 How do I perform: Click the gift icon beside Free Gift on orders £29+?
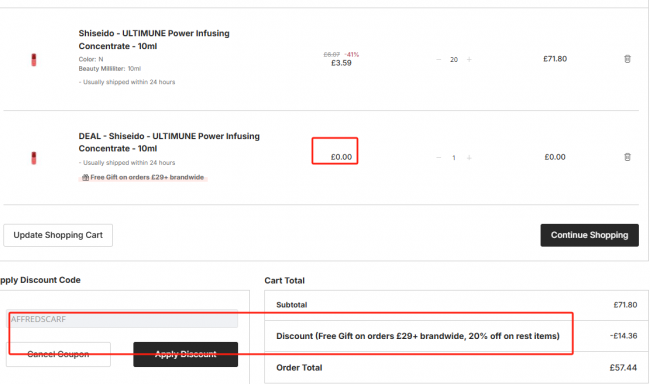click(x=85, y=177)
